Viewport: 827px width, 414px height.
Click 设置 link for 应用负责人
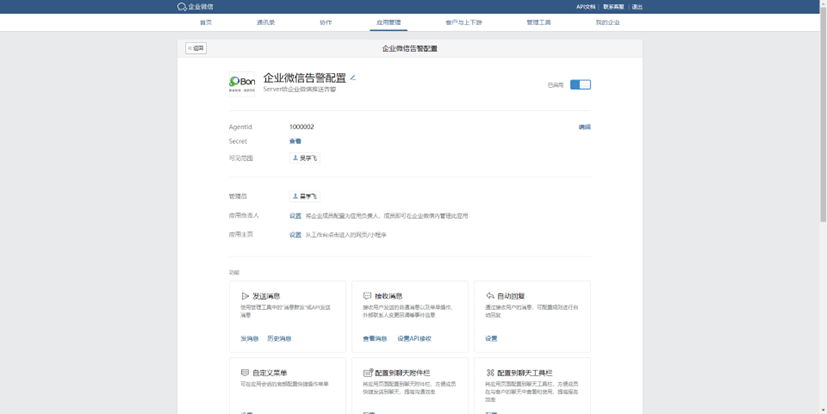pyautogui.click(x=295, y=216)
